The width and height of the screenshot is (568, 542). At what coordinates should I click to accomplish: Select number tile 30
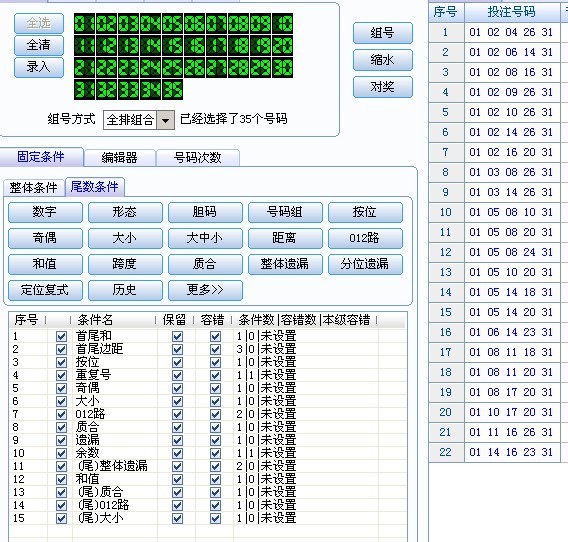[x=283, y=68]
